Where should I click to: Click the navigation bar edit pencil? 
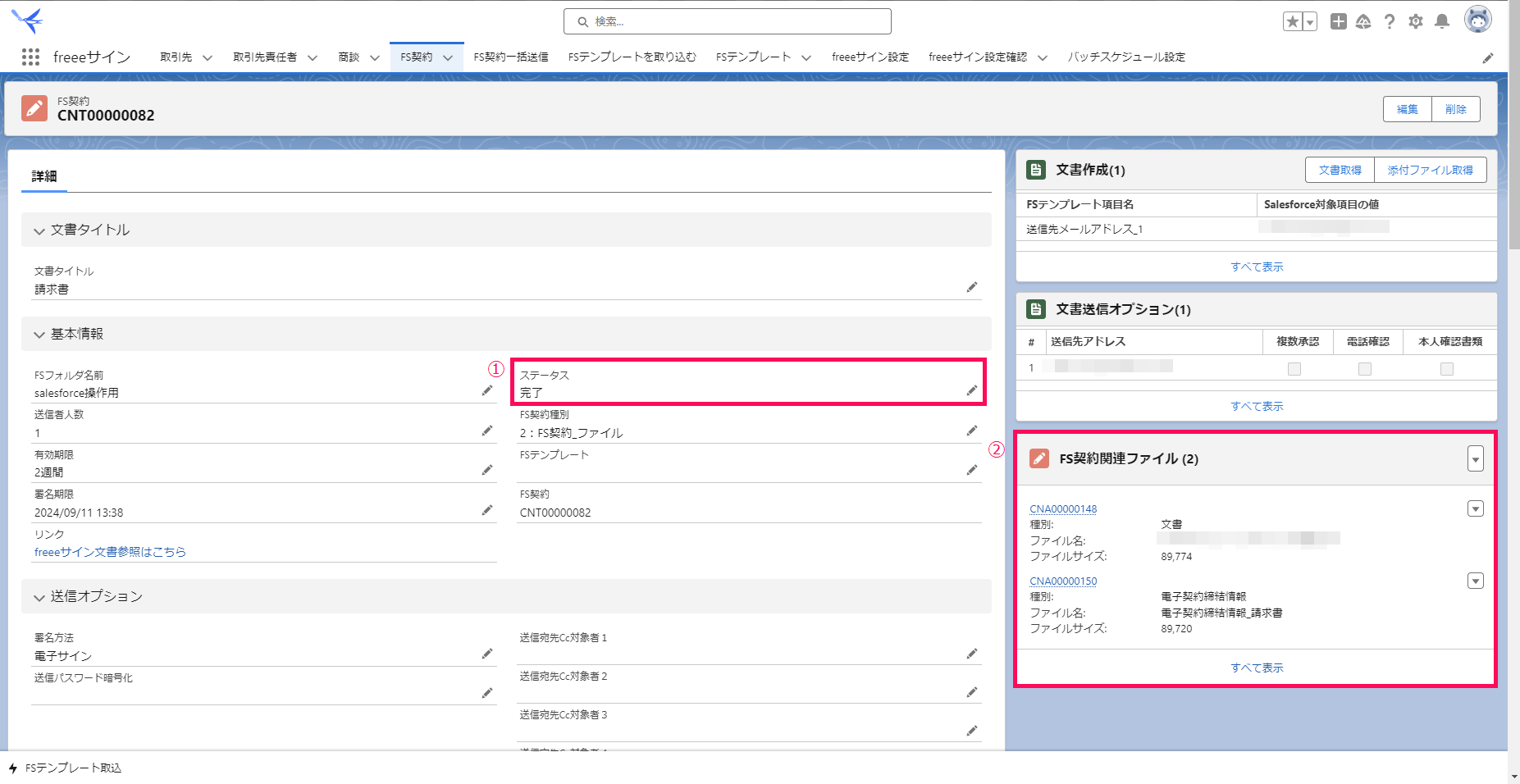(x=1488, y=57)
